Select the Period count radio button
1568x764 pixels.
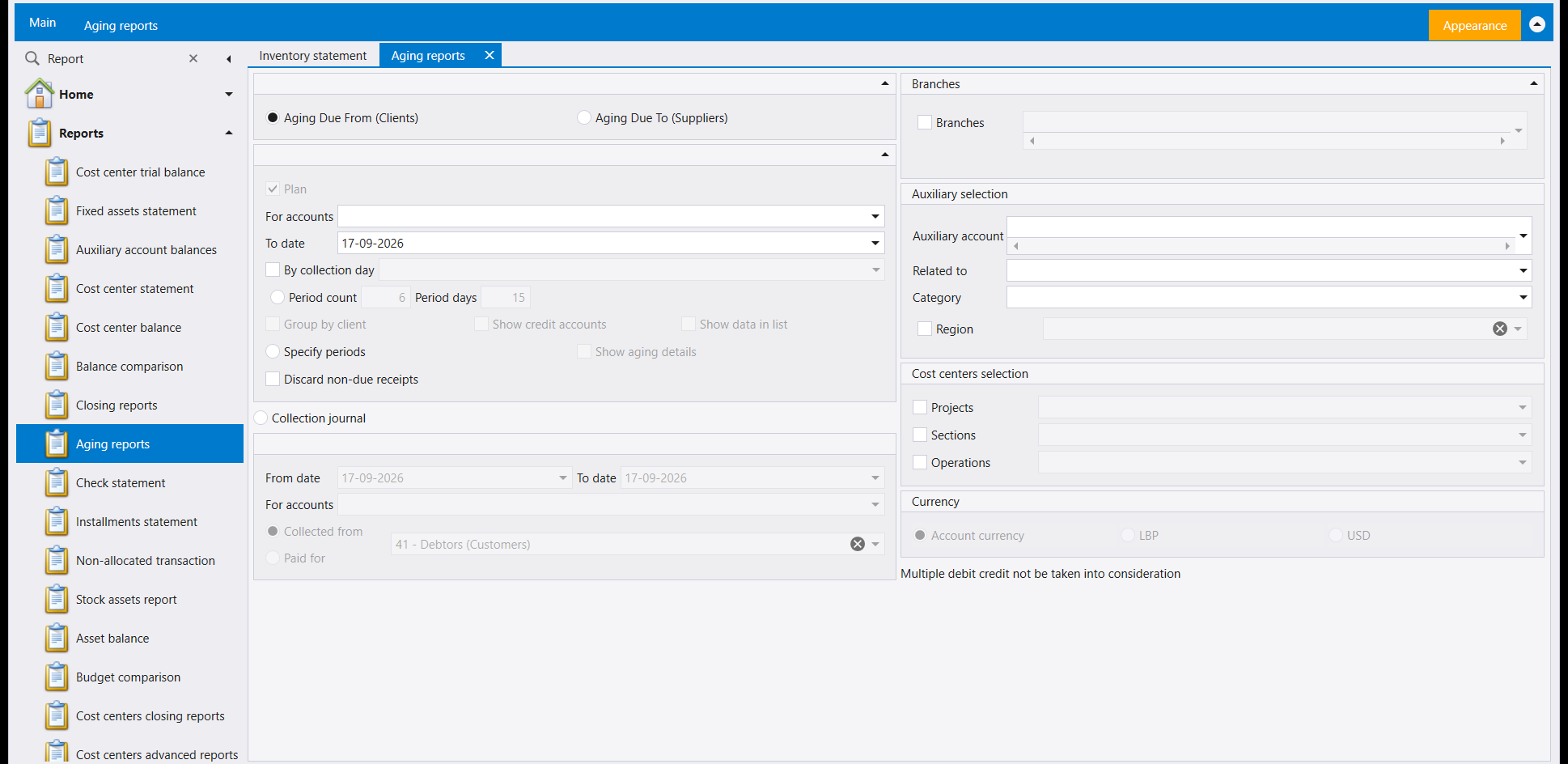tap(278, 297)
